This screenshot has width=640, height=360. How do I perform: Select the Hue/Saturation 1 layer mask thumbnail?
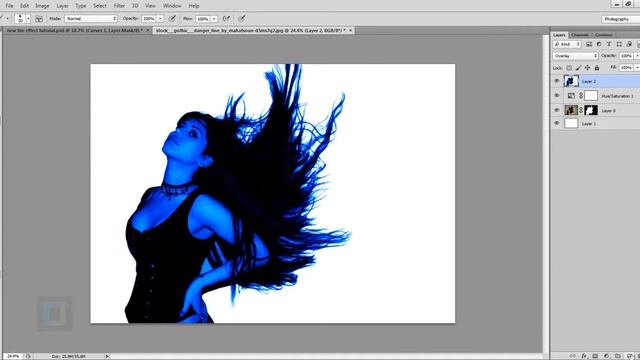(591, 96)
